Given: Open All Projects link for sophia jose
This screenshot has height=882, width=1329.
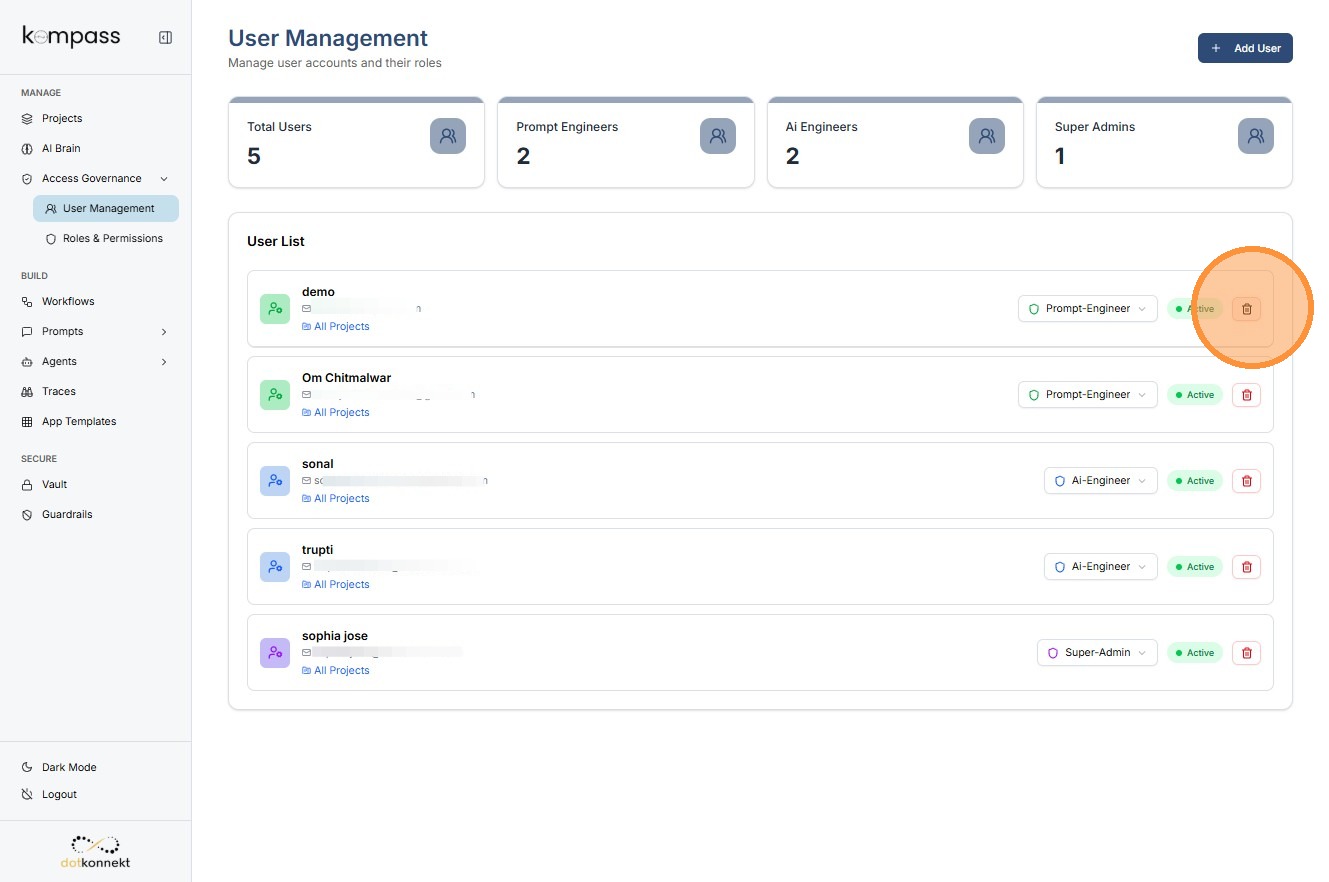Looking at the screenshot, I should point(336,671).
